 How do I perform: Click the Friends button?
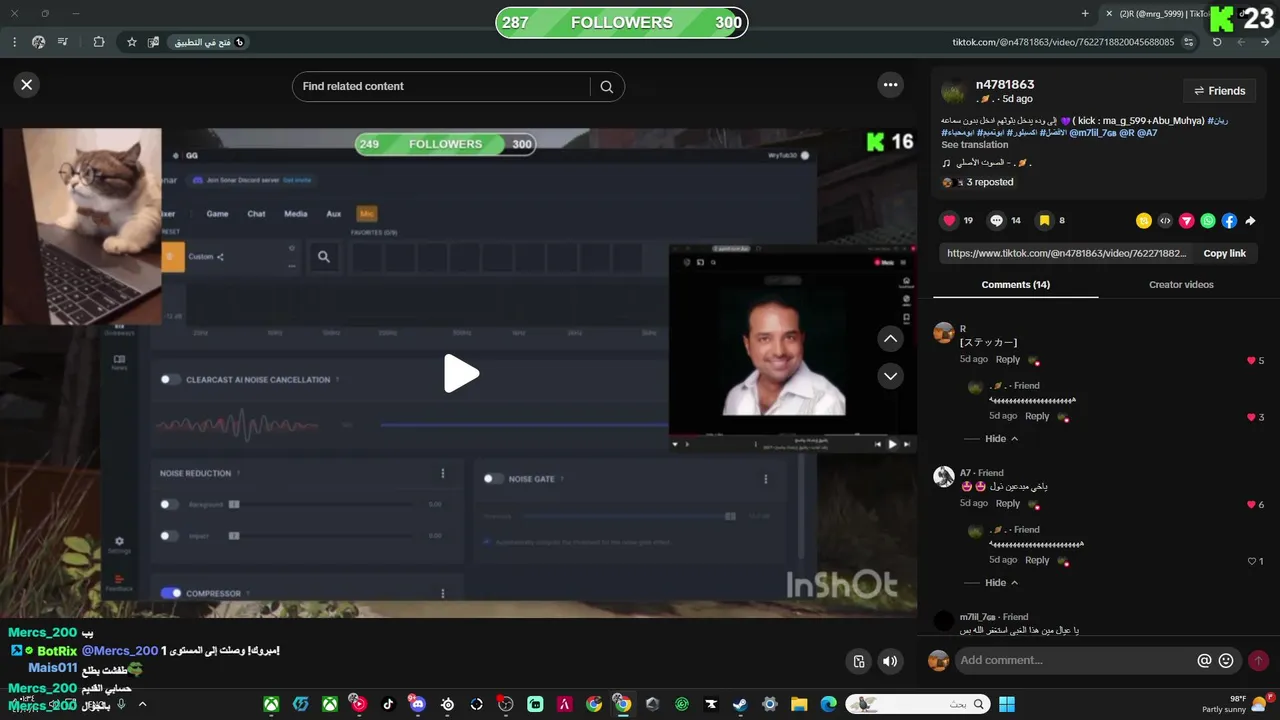[x=1219, y=91]
